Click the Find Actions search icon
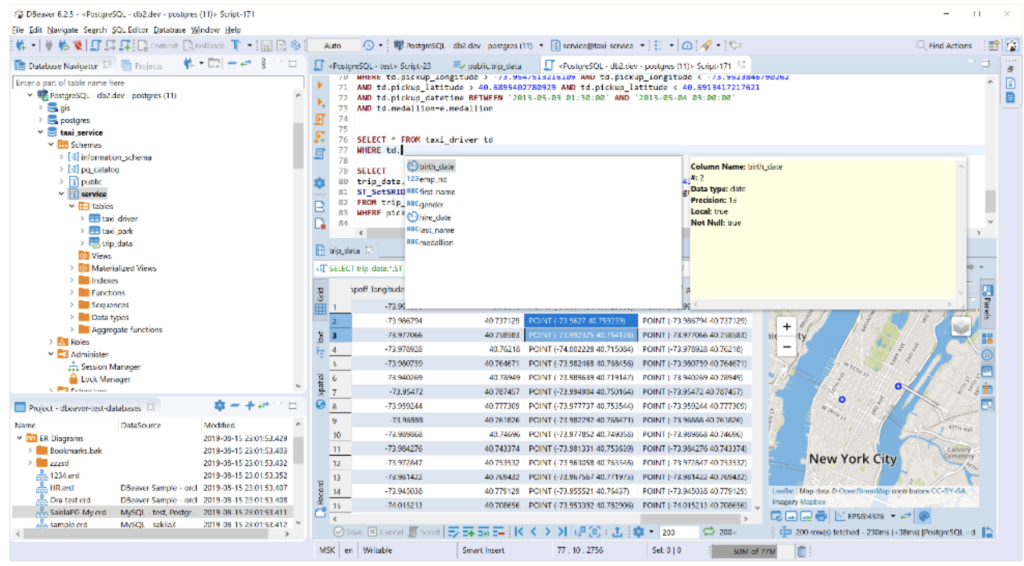Viewport: 1024px width, 566px height. 921,45
